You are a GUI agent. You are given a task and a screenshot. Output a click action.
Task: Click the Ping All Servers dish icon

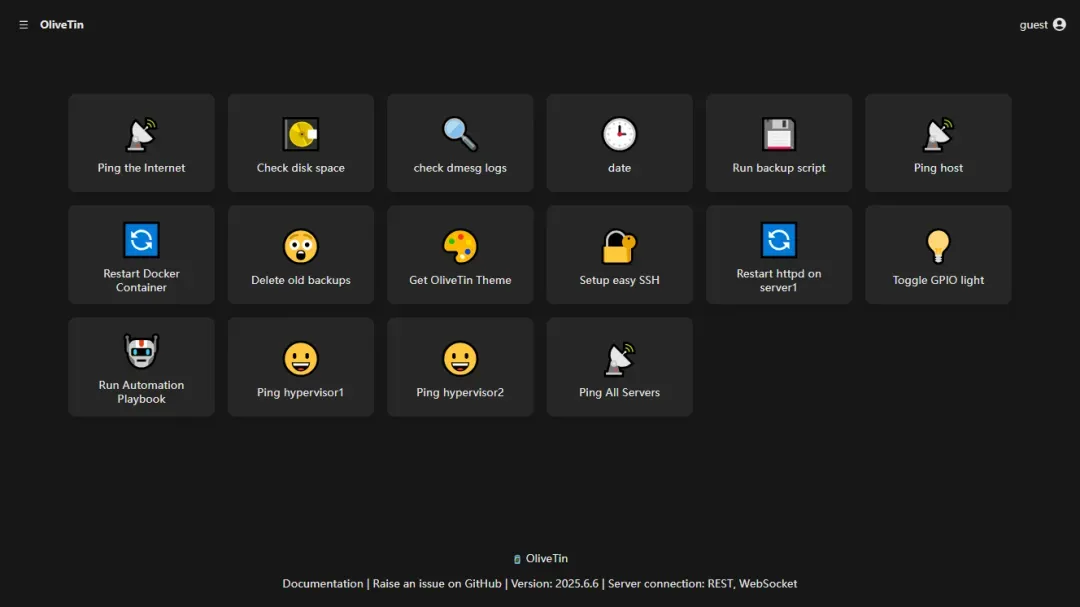[x=619, y=358]
